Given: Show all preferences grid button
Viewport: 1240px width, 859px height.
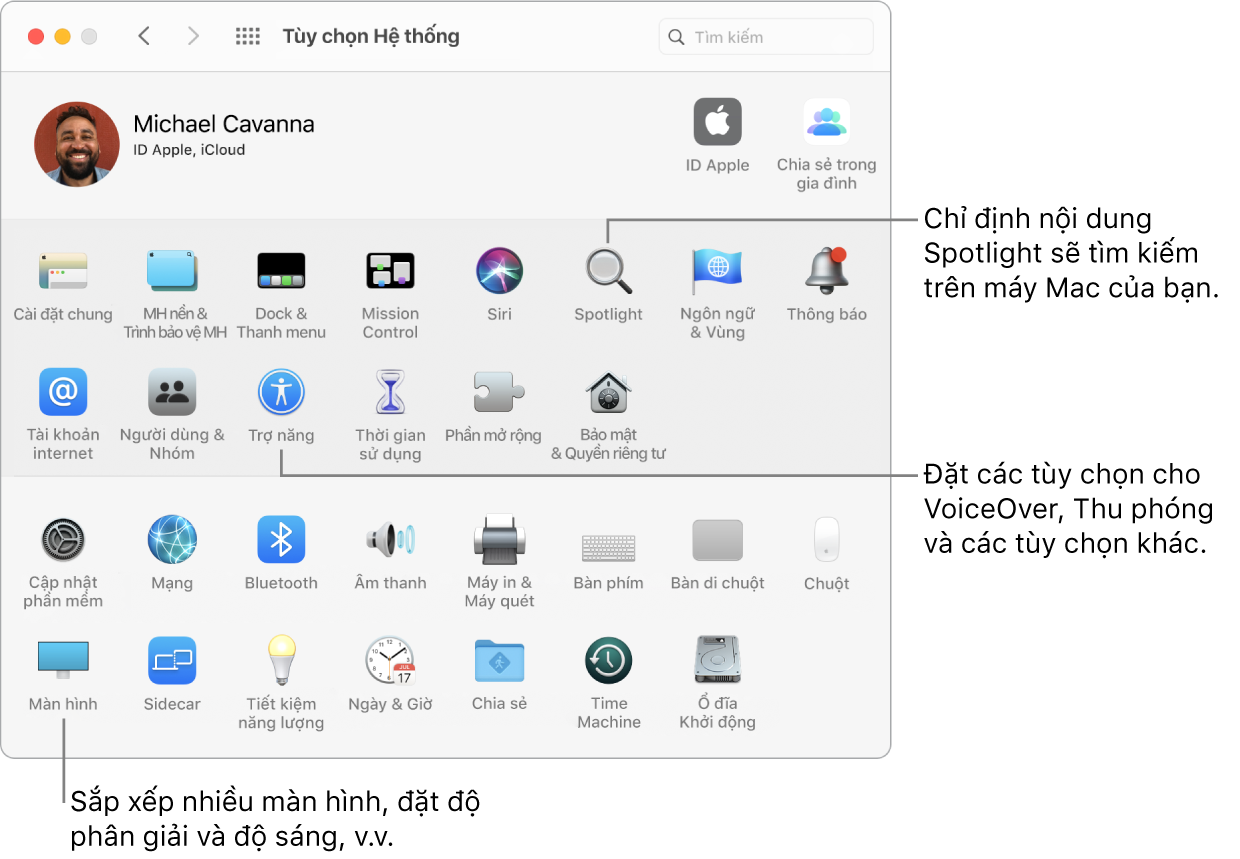Looking at the screenshot, I should (247, 37).
